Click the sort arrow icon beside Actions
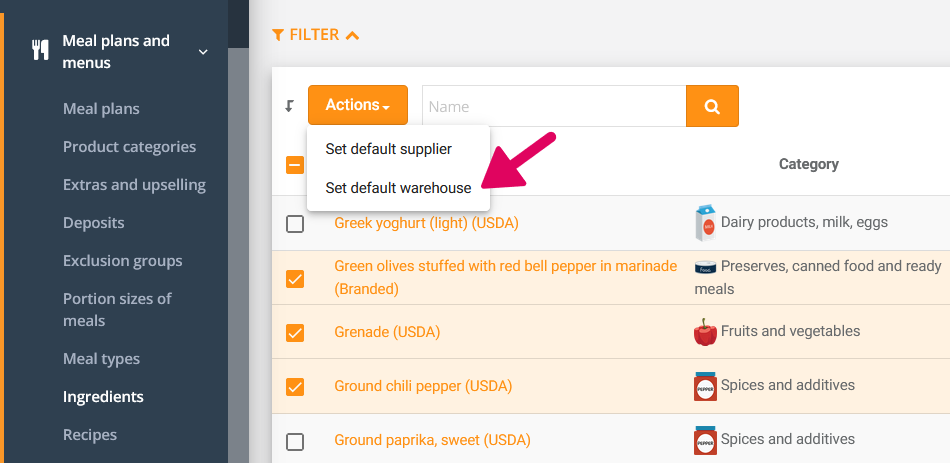950x463 pixels. tap(290, 106)
